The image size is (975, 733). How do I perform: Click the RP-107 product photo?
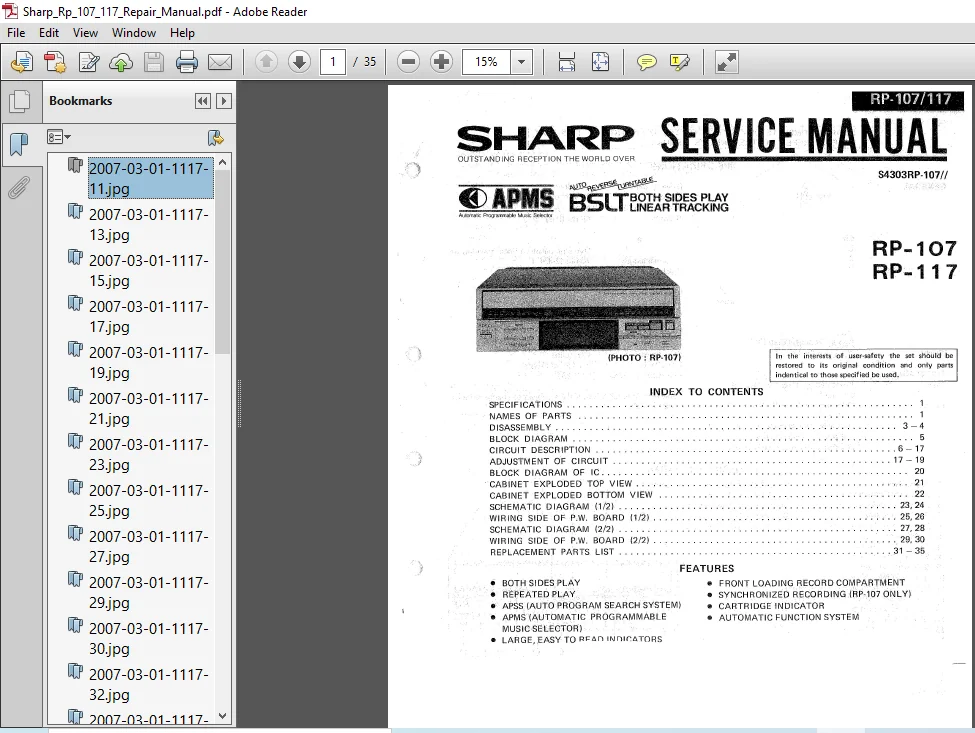coord(578,309)
